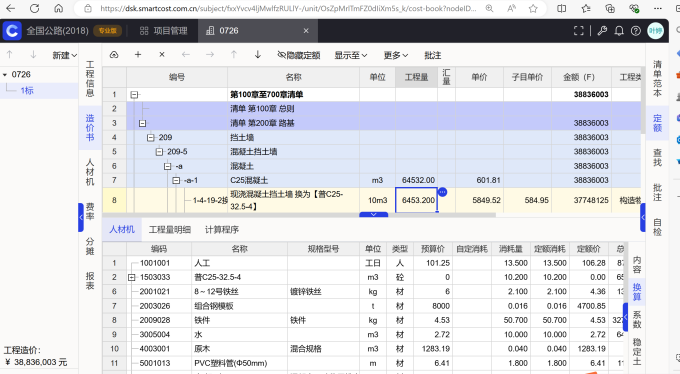Screen dimensions: 680x374
Task: Click the delete X toolbar icon
Action: [x=162, y=55]
